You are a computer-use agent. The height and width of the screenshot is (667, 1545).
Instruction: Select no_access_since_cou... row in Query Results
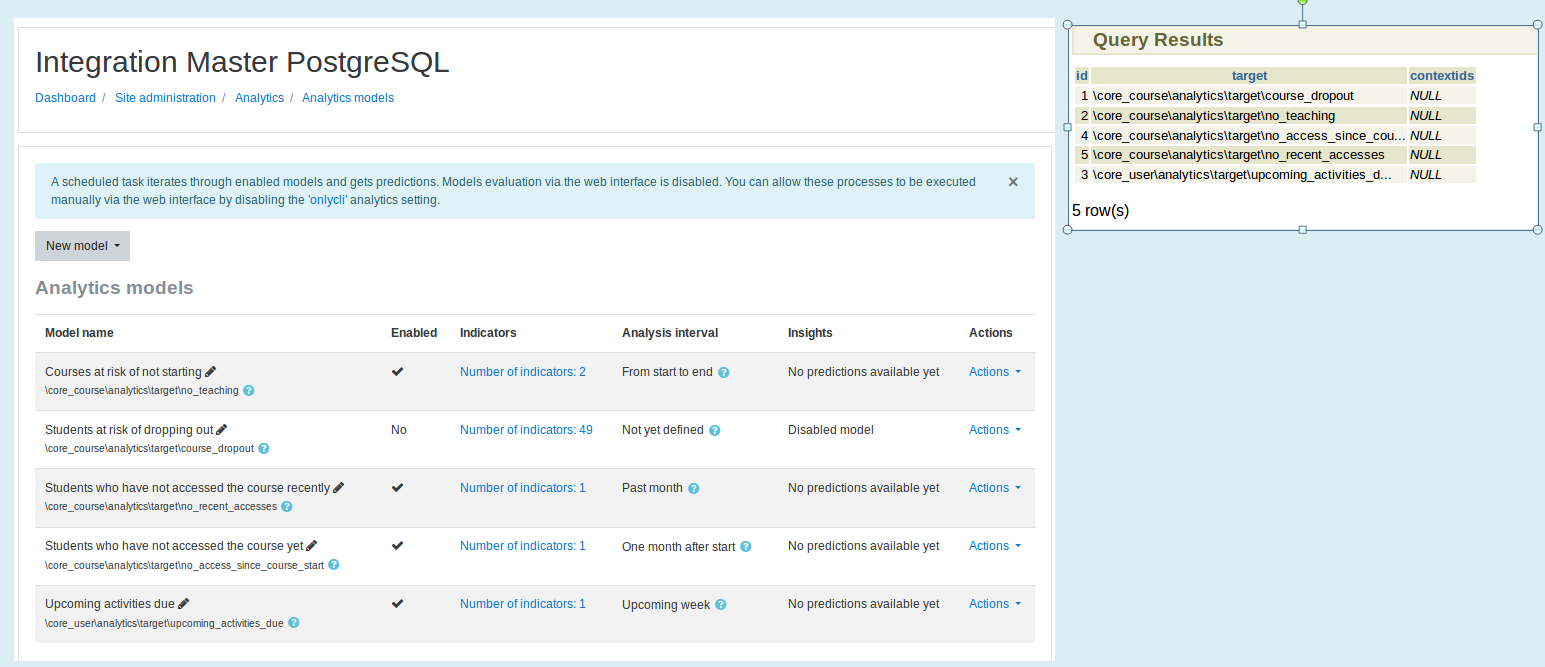tap(1275, 135)
